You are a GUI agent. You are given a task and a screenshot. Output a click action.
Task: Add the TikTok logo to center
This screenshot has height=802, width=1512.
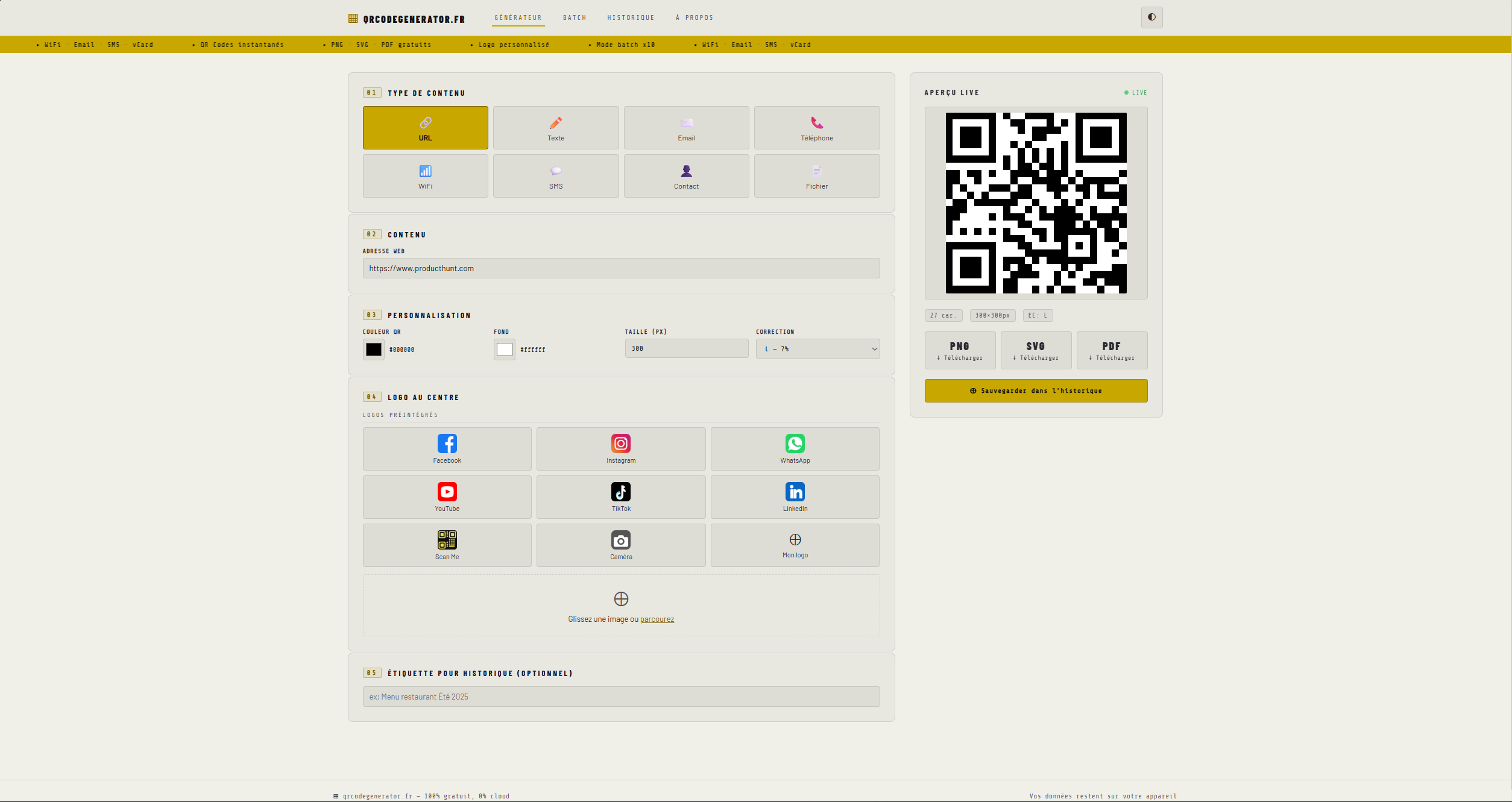coord(621,497)
